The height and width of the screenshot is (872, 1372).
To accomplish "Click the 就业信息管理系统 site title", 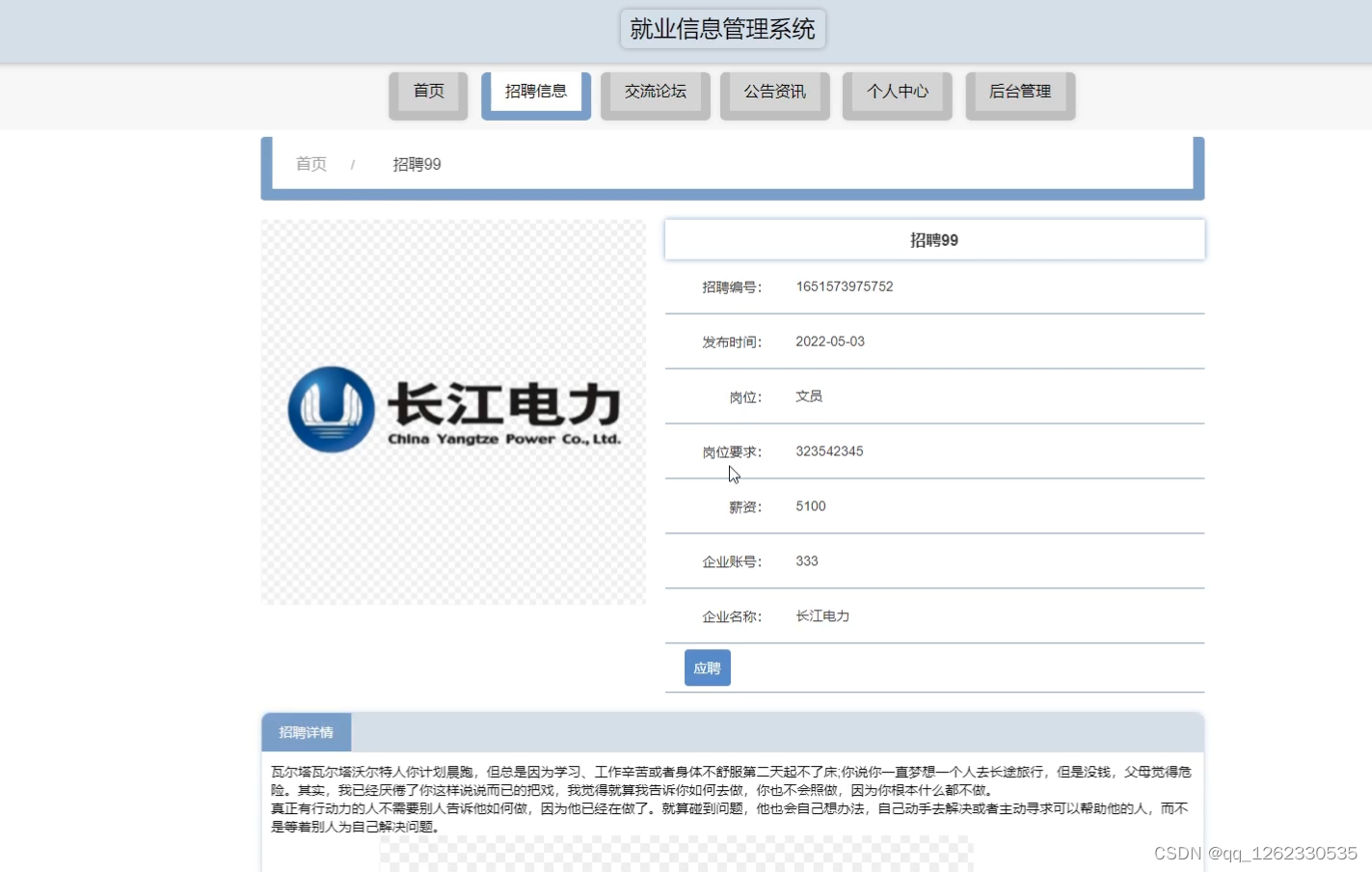I will pyautogui.click(x=722, y=29).
